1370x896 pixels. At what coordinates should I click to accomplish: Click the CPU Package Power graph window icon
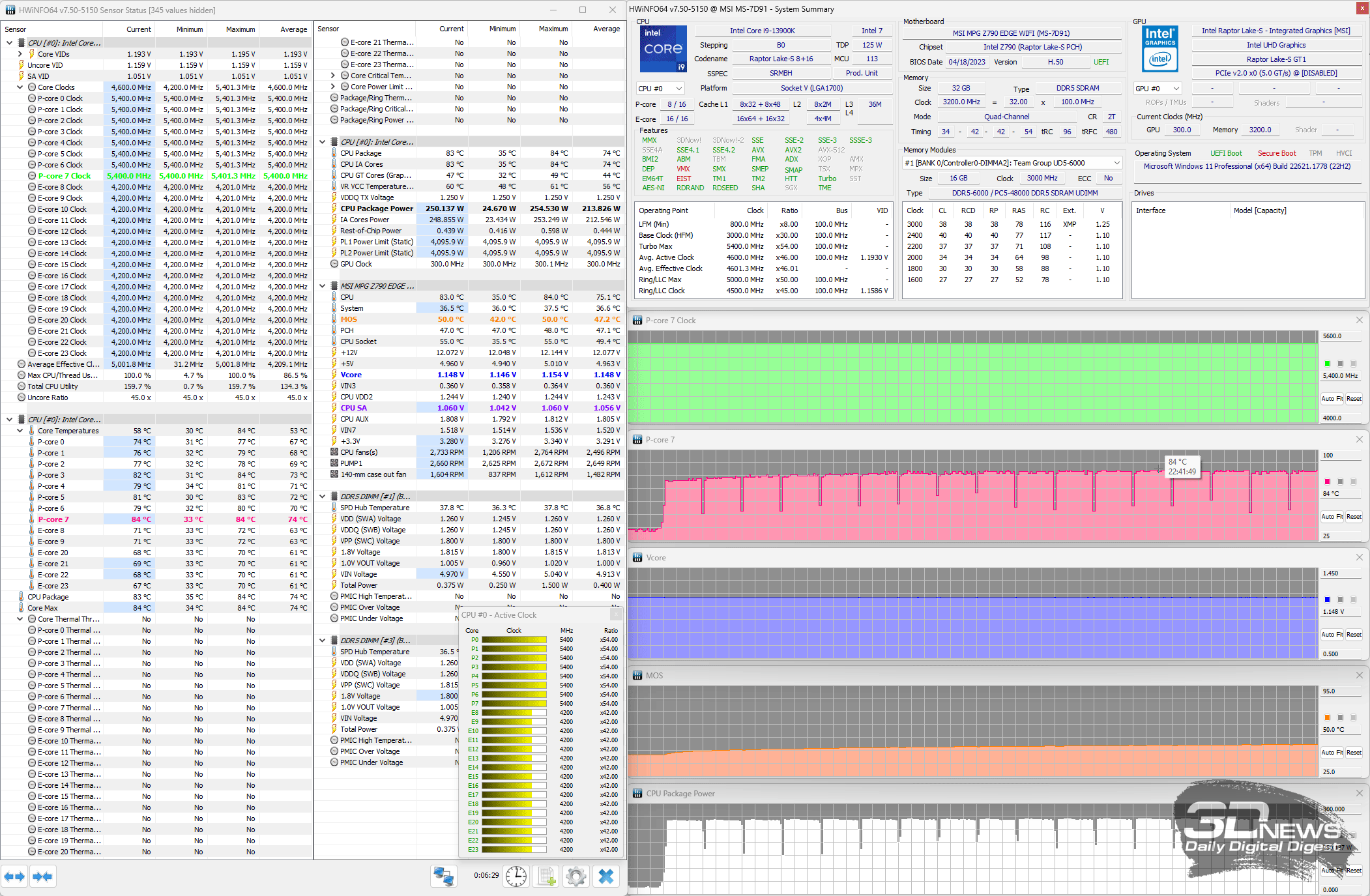coord(638,794)
